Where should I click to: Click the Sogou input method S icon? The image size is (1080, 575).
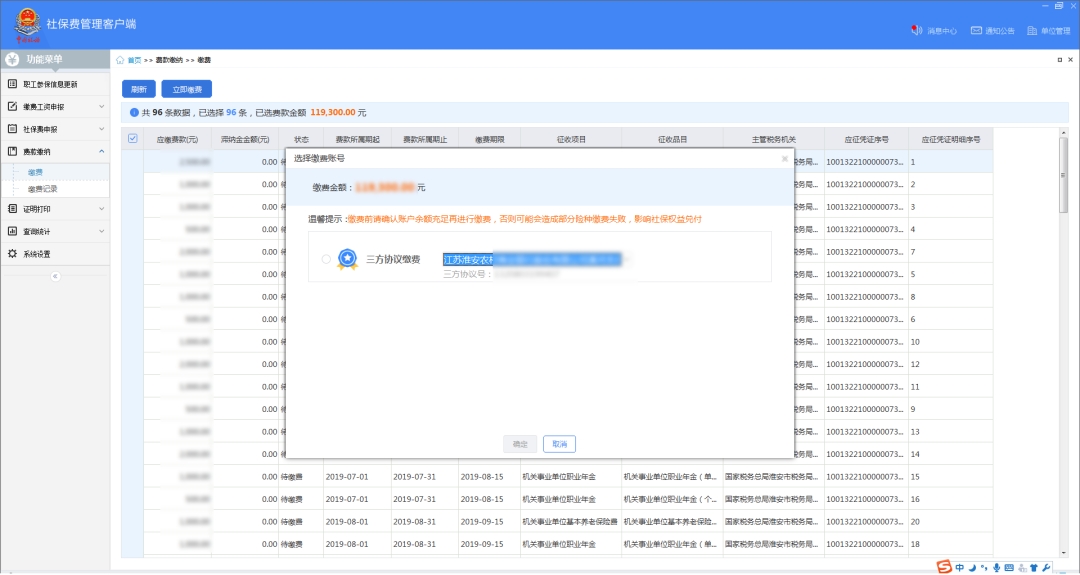[943, 567]
